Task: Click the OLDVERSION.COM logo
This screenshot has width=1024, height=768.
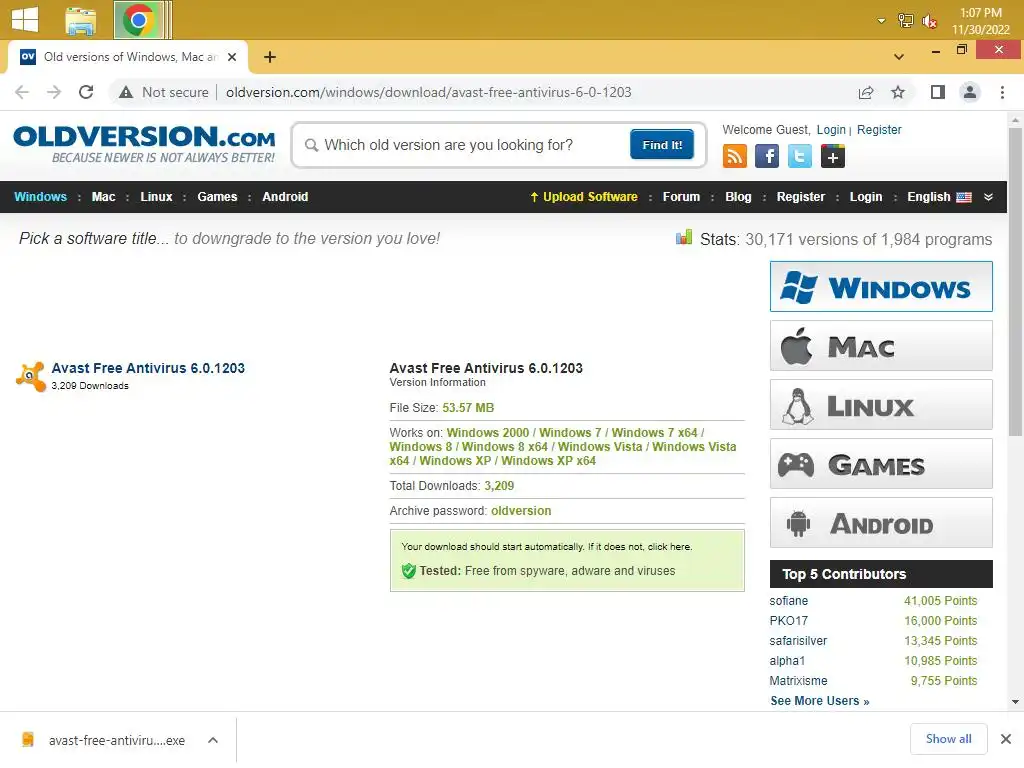Action: pos(144,144)
